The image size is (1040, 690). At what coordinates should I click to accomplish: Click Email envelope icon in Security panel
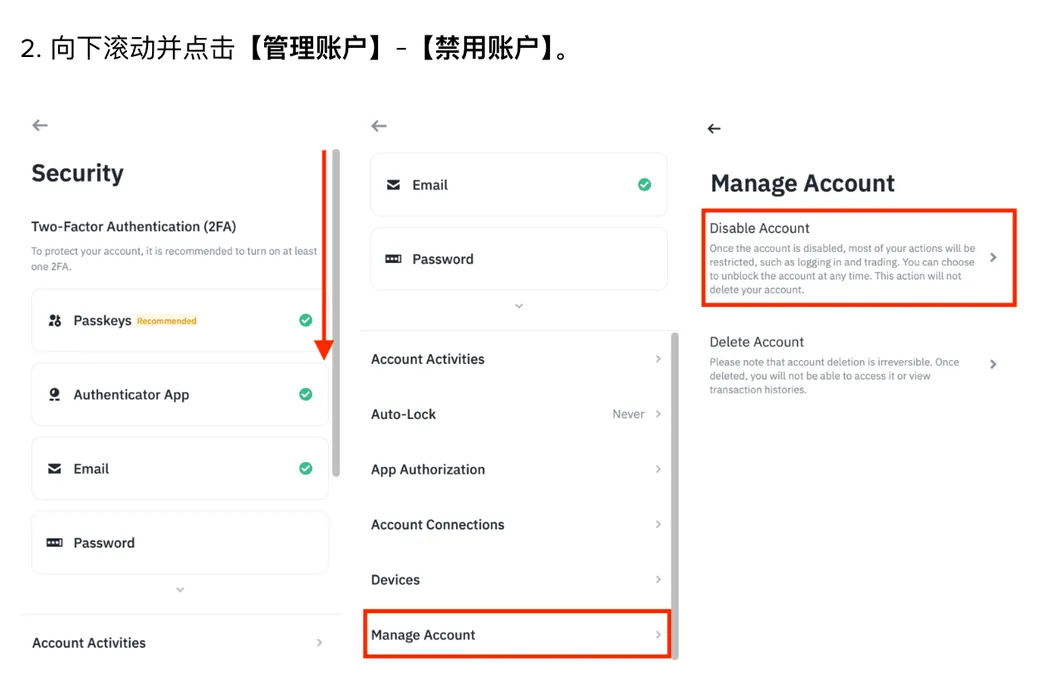coord(54,469)
